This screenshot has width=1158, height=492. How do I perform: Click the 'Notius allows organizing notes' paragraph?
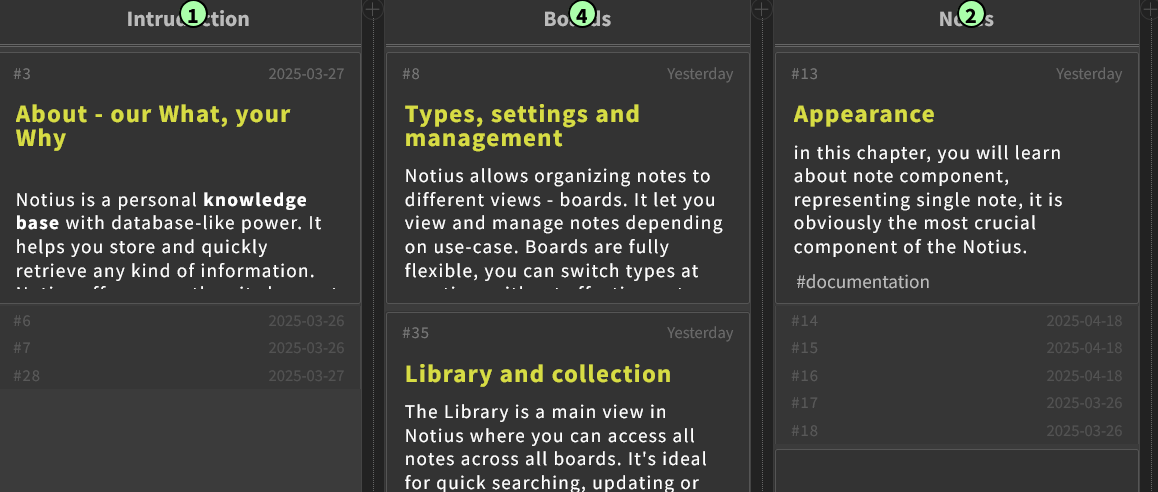point(564,229)
